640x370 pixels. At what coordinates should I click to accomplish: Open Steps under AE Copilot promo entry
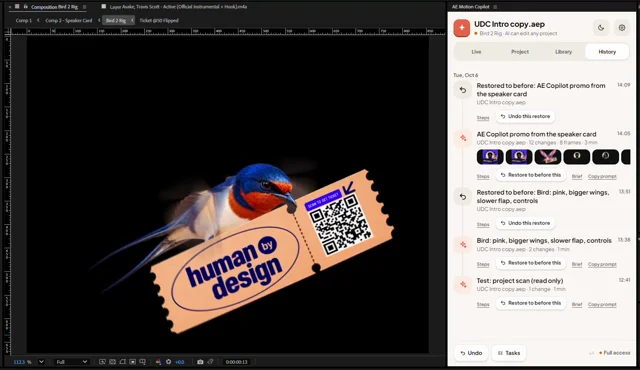tap(483, 176)
